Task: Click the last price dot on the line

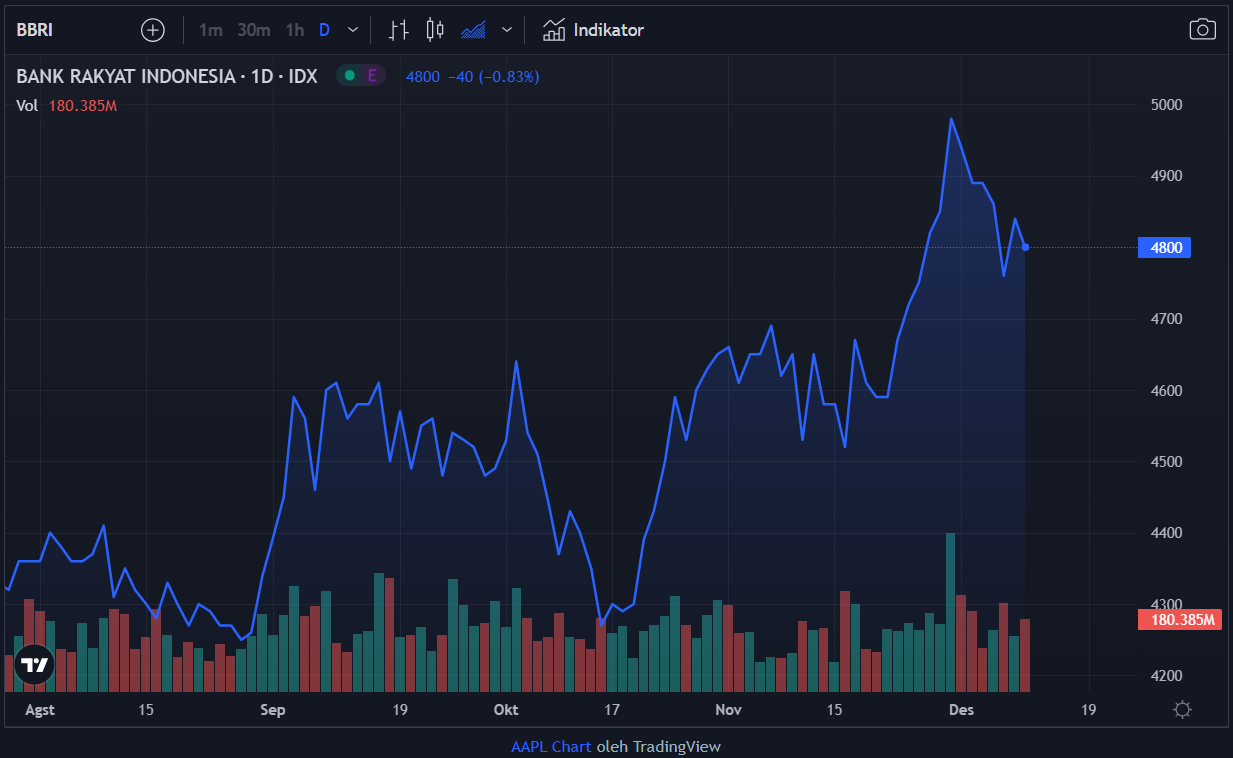Action: [1025, 247]
